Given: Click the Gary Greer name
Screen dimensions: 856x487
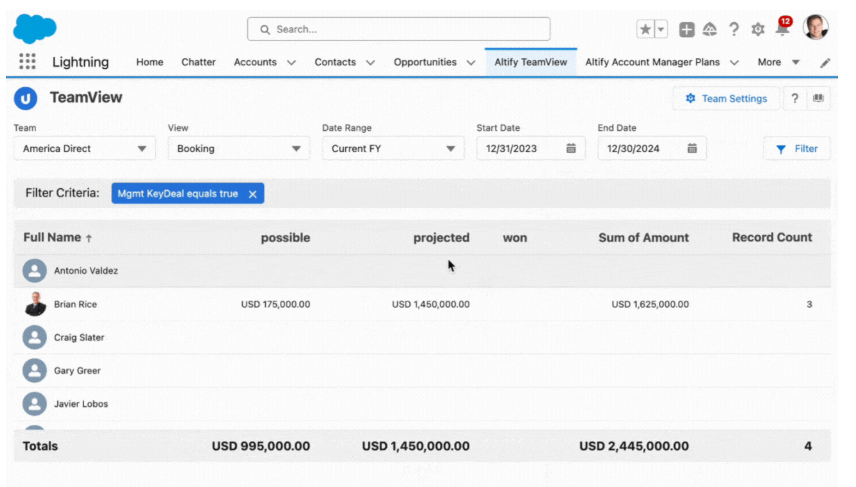Looking at the screenshot, I should tap(77, 371).
